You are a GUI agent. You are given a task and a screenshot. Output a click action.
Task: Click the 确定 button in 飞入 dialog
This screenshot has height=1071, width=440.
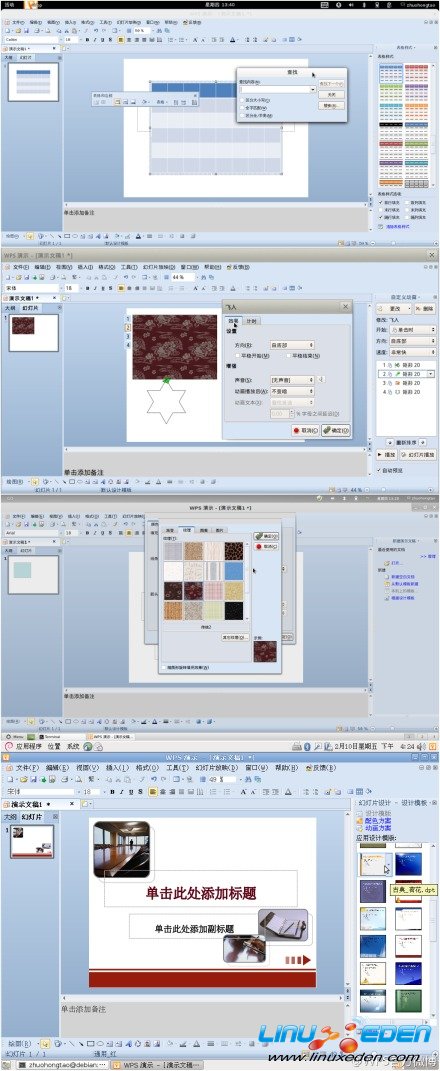click(335, 431)
